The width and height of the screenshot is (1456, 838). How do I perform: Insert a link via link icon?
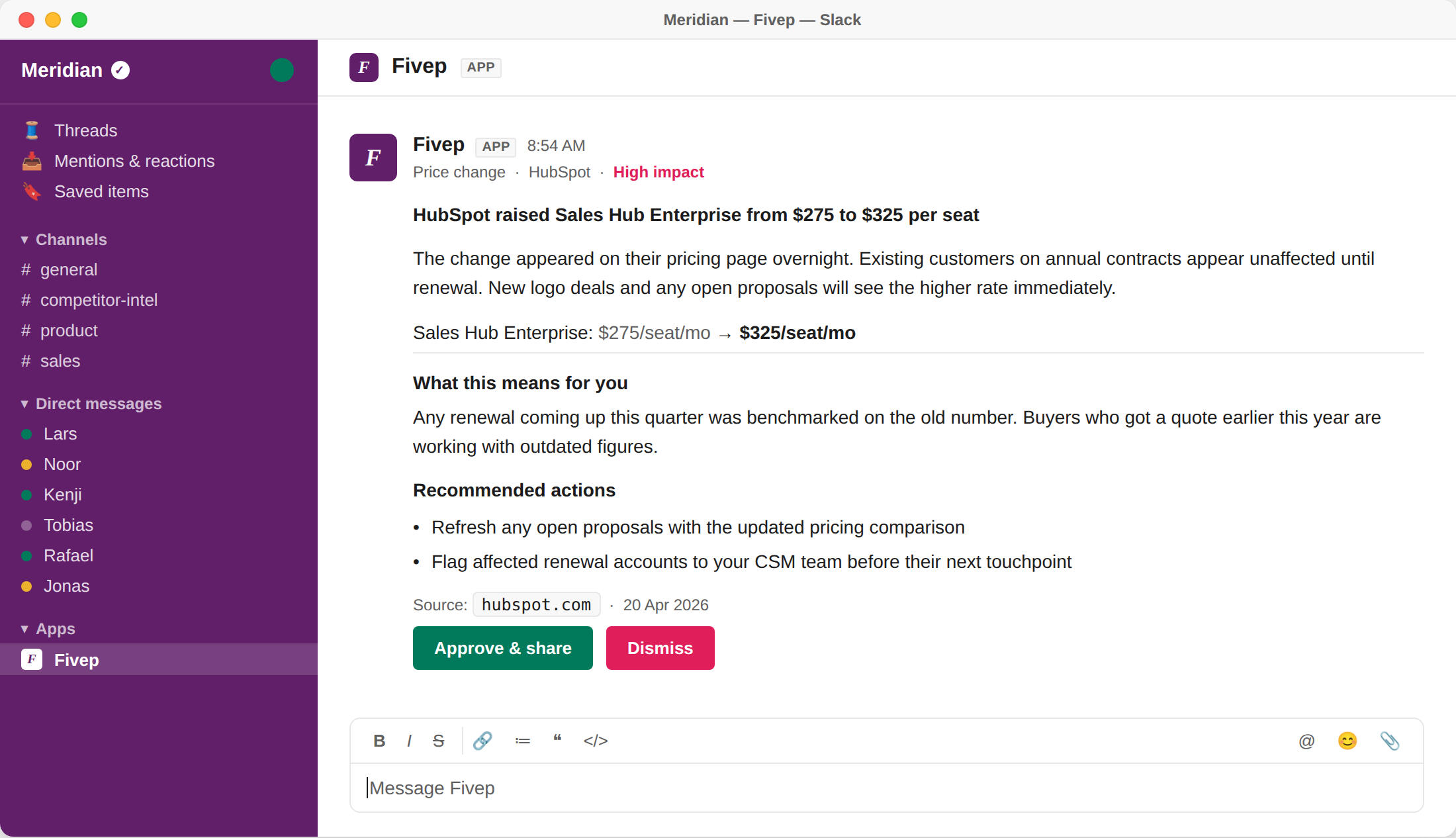(482, 741)
